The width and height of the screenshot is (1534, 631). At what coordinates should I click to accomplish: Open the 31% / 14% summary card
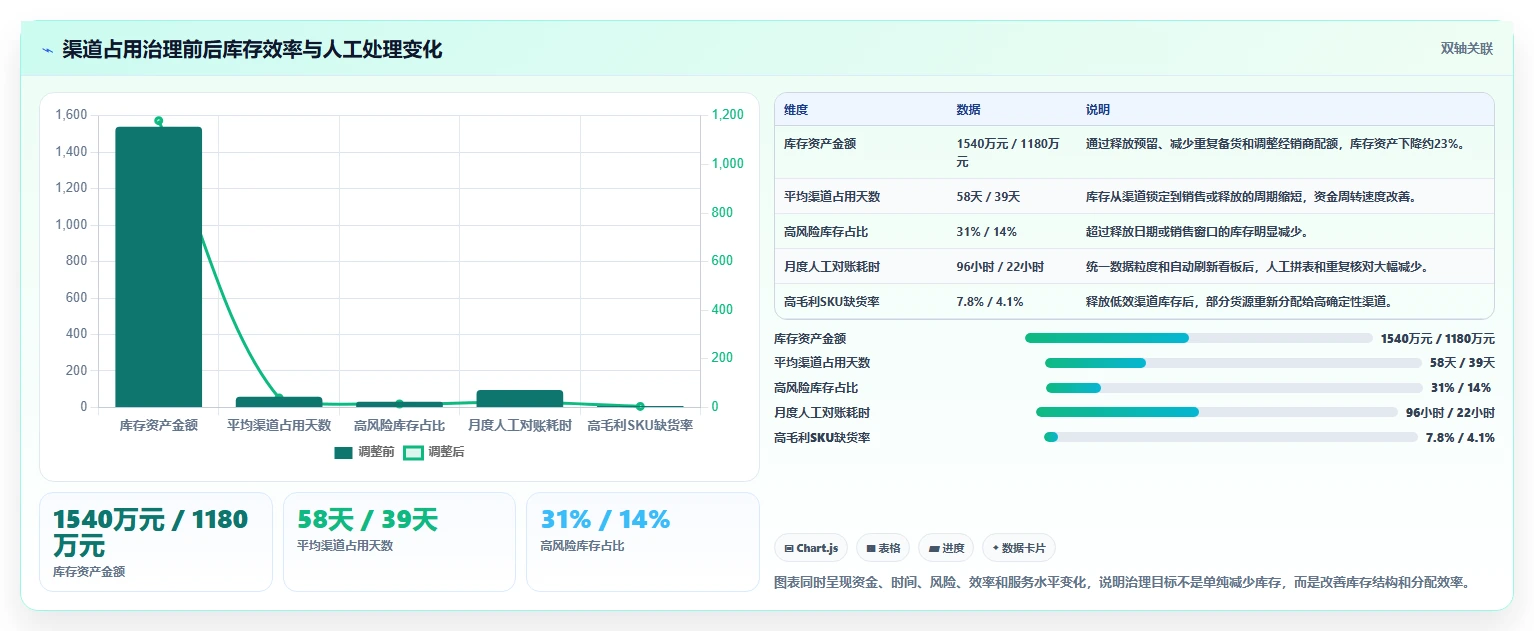click(643, 542)
